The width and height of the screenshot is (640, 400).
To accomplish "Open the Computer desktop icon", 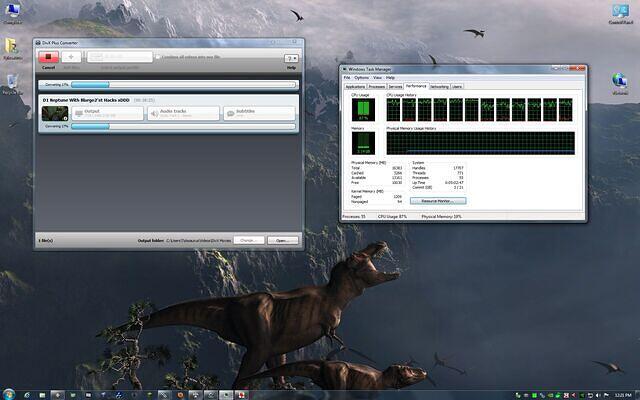I will pyautogui.click(x=13, y=13).
